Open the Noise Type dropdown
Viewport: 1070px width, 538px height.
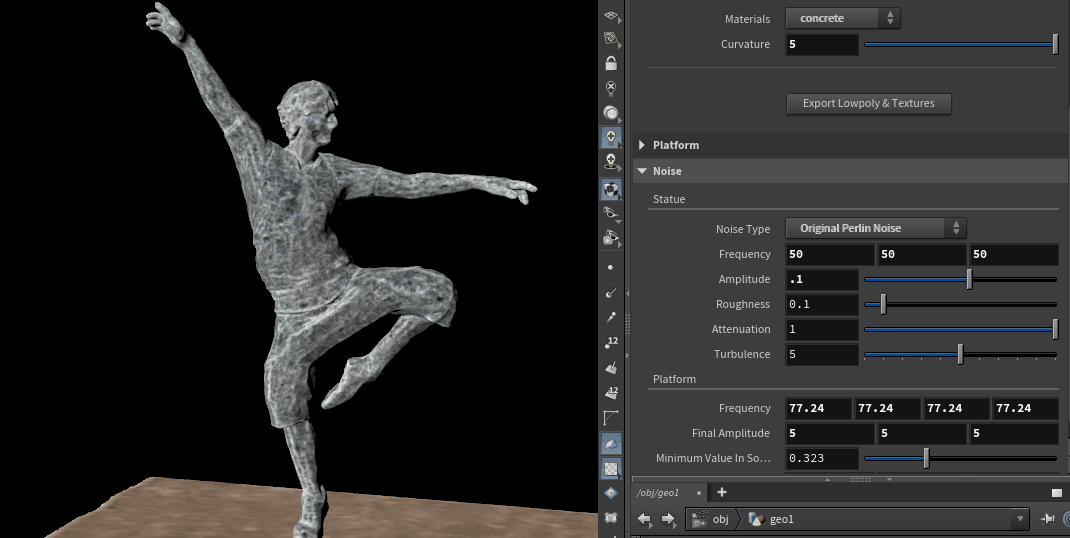875,228
